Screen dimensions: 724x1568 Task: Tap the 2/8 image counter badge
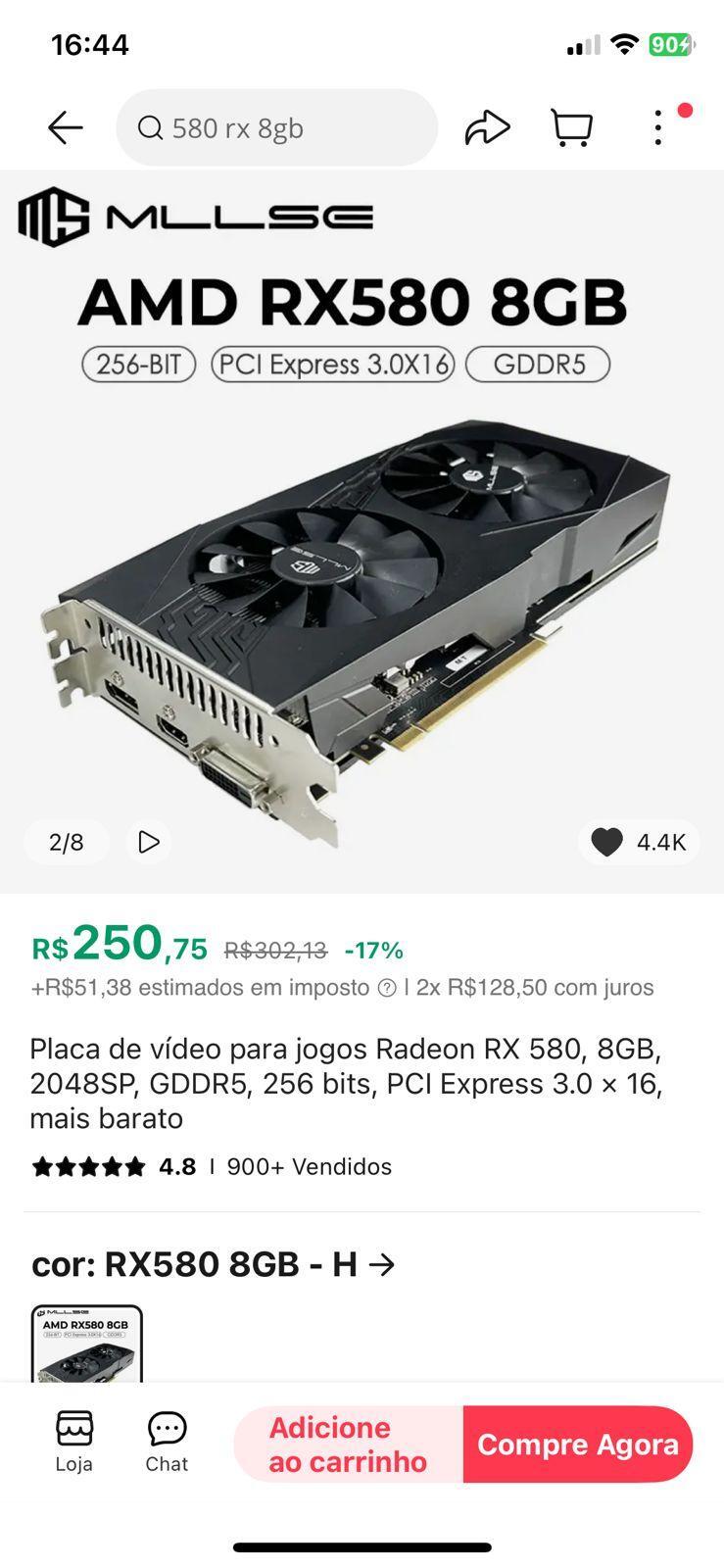(67, 842)
